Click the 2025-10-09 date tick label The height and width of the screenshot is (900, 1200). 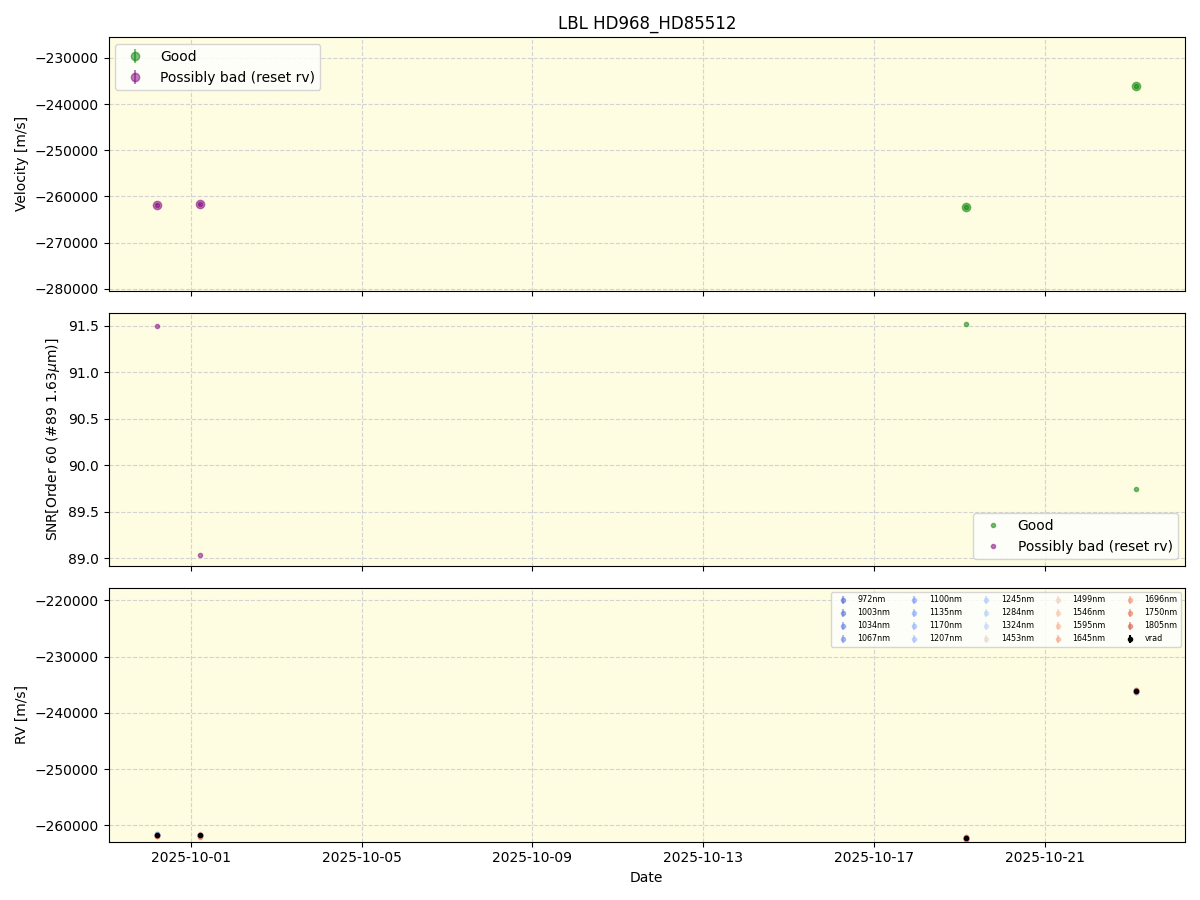[x=532, y=857]
